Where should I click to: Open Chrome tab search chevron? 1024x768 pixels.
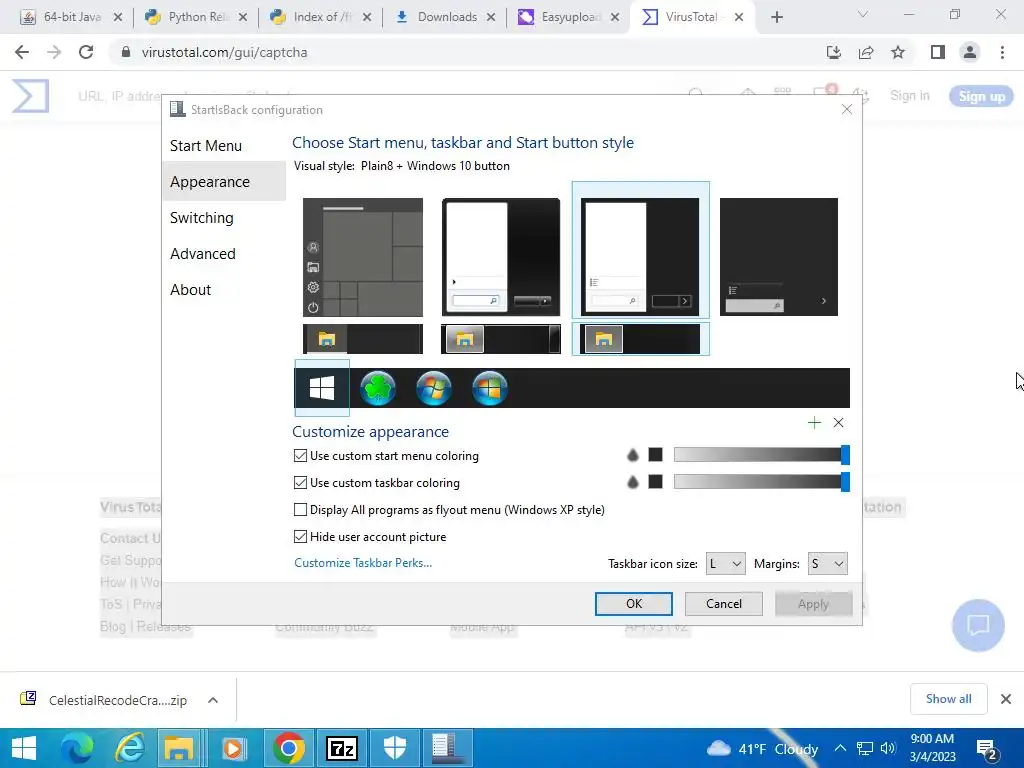coord(863,14)
